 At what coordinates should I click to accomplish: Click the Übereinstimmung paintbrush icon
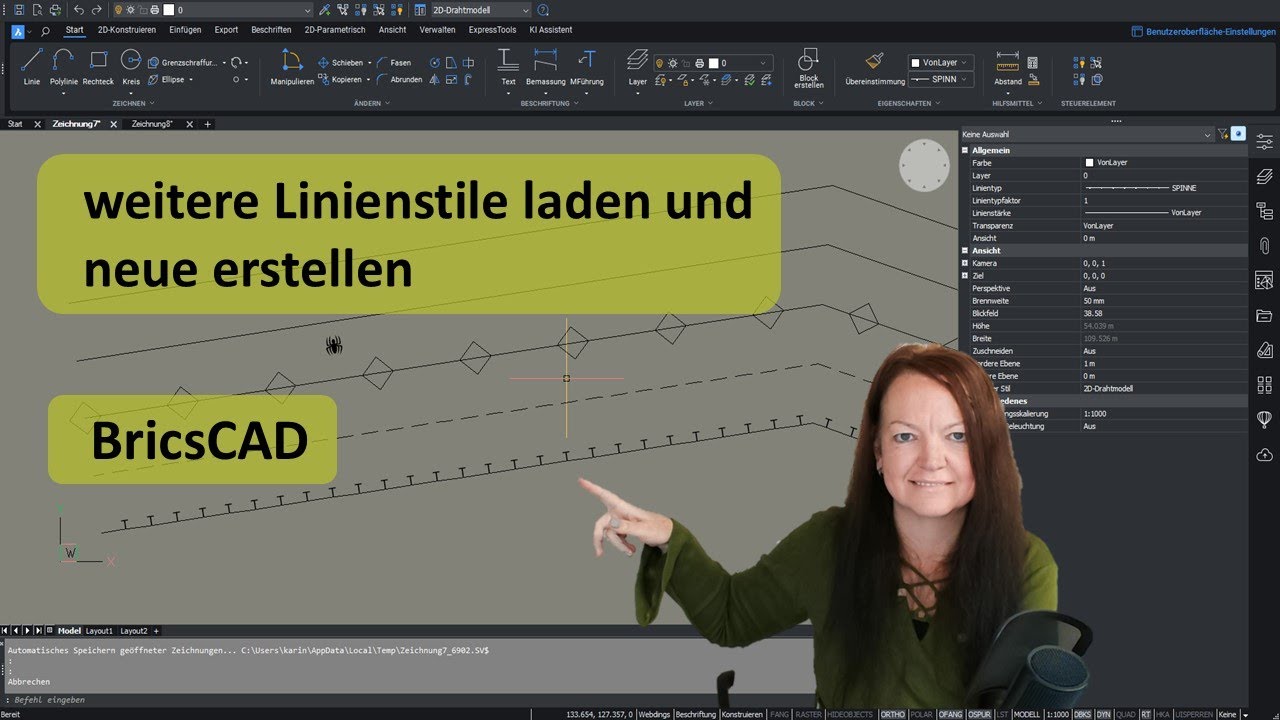click(x=875, y=62)
